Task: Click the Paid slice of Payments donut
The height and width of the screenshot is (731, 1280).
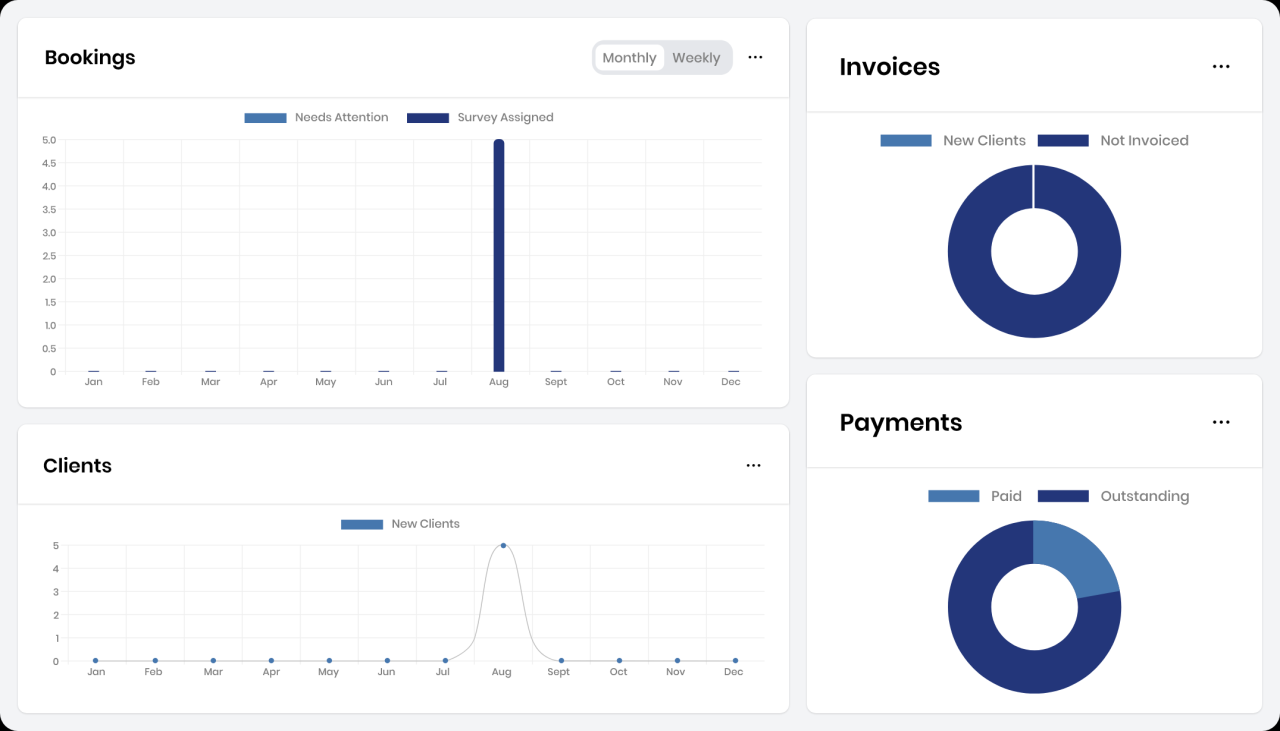Action: [x=1078, y=558]
